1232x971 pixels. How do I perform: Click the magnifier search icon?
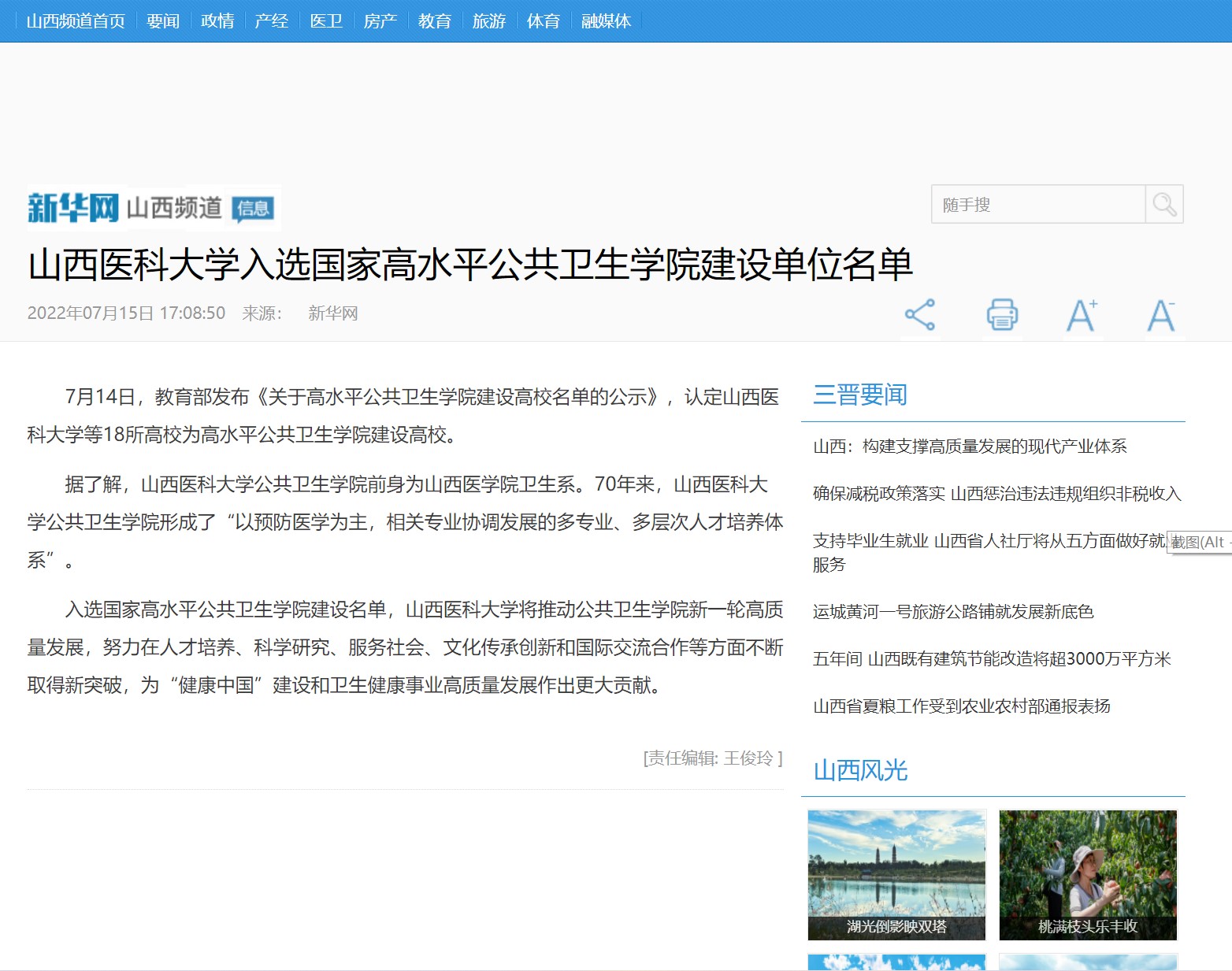coord(1164,205)
